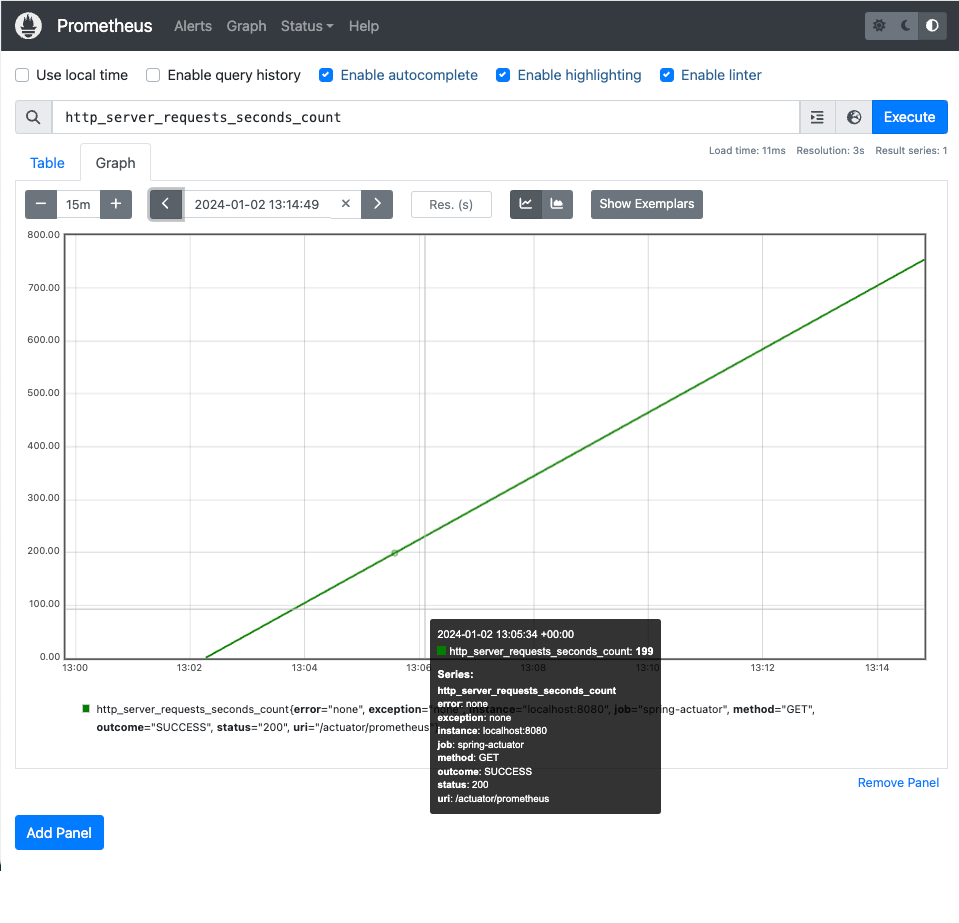959x923 pixels.
Task: Toggle Use local time checkbox
Action: click(x=22, y=75)
